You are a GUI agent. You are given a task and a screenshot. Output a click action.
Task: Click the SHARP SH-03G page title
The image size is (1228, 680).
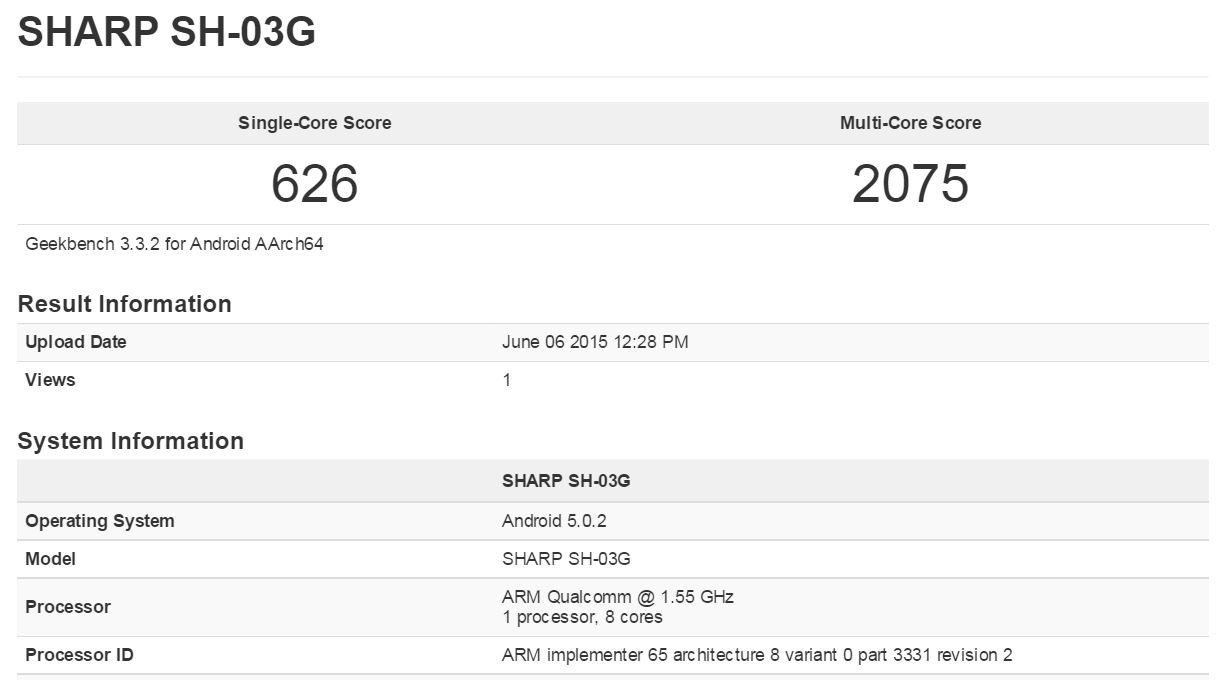pyautogui.click(x=167, y=33)
